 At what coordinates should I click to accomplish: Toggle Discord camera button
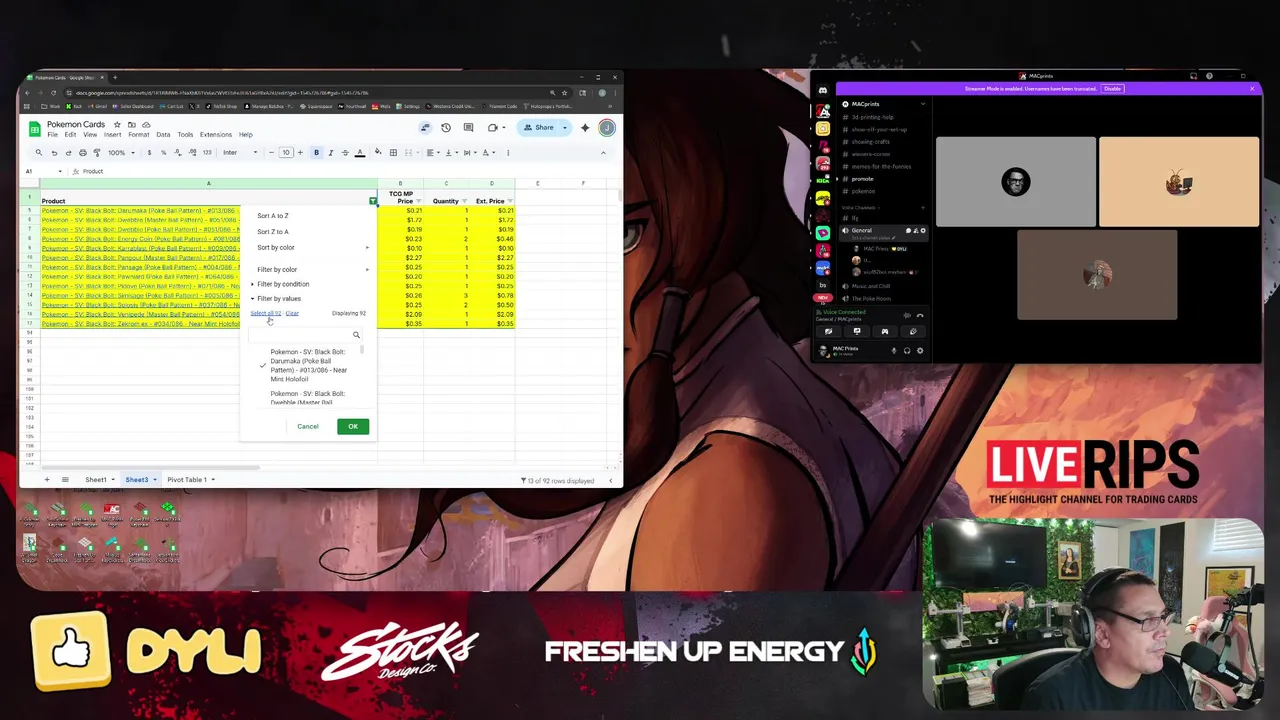pyautogui.click(x=828, y=331)
